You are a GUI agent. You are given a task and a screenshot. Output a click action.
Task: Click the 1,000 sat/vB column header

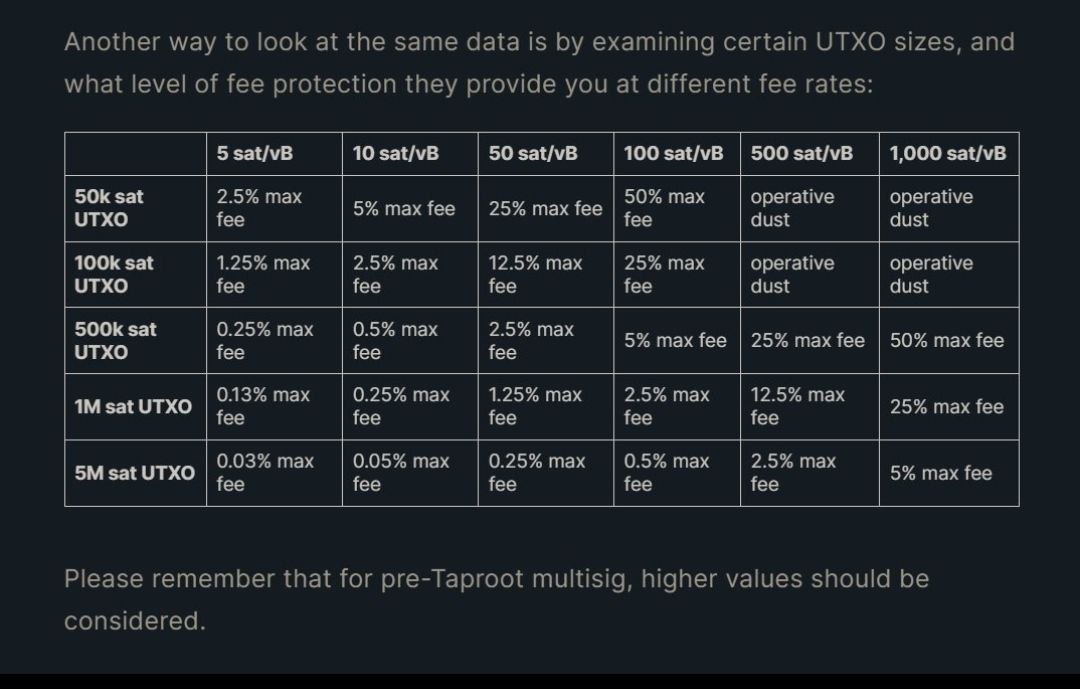tap(949, 154)
